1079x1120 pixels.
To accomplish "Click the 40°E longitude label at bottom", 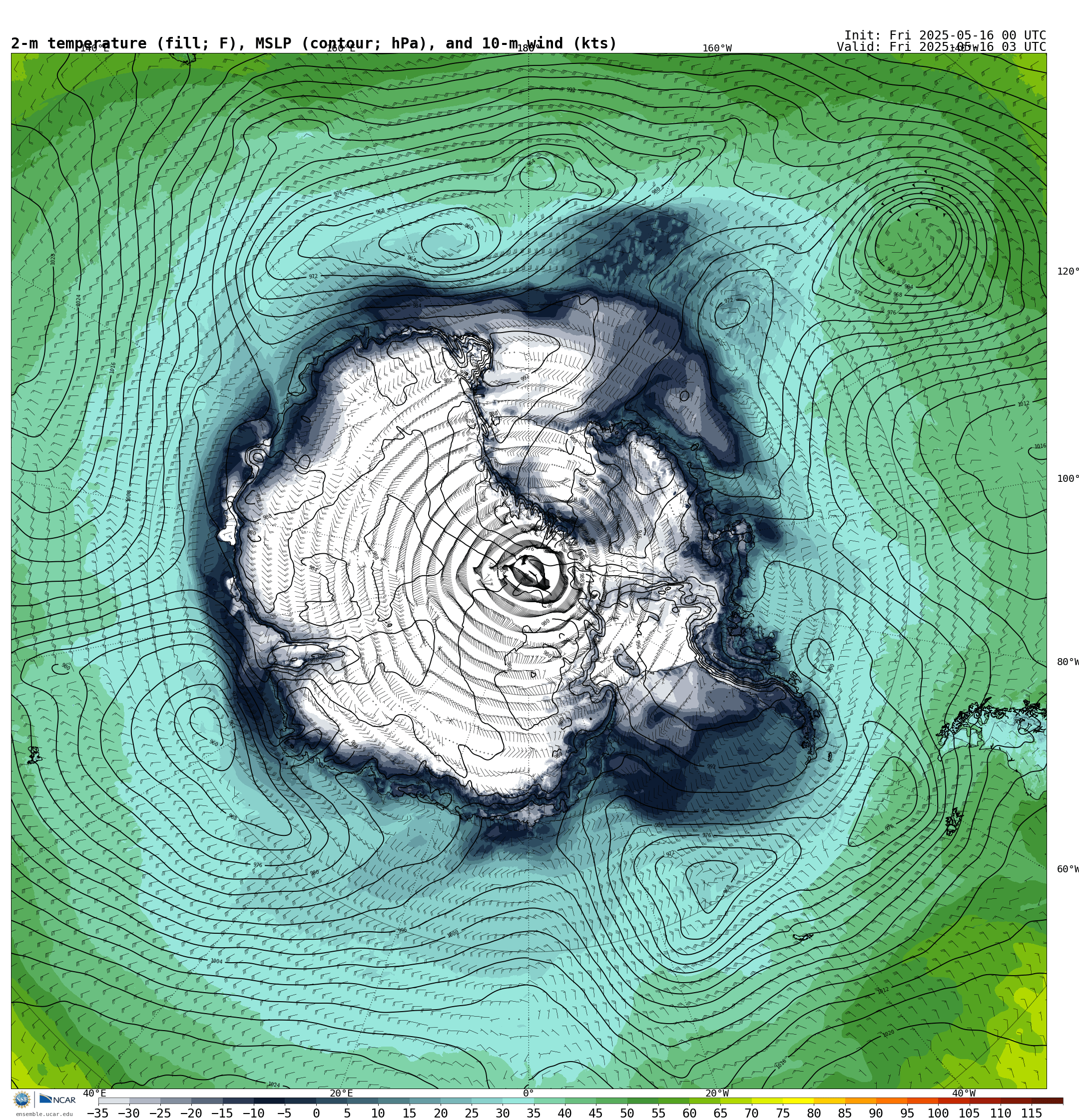I will (x=95, y=1093).
